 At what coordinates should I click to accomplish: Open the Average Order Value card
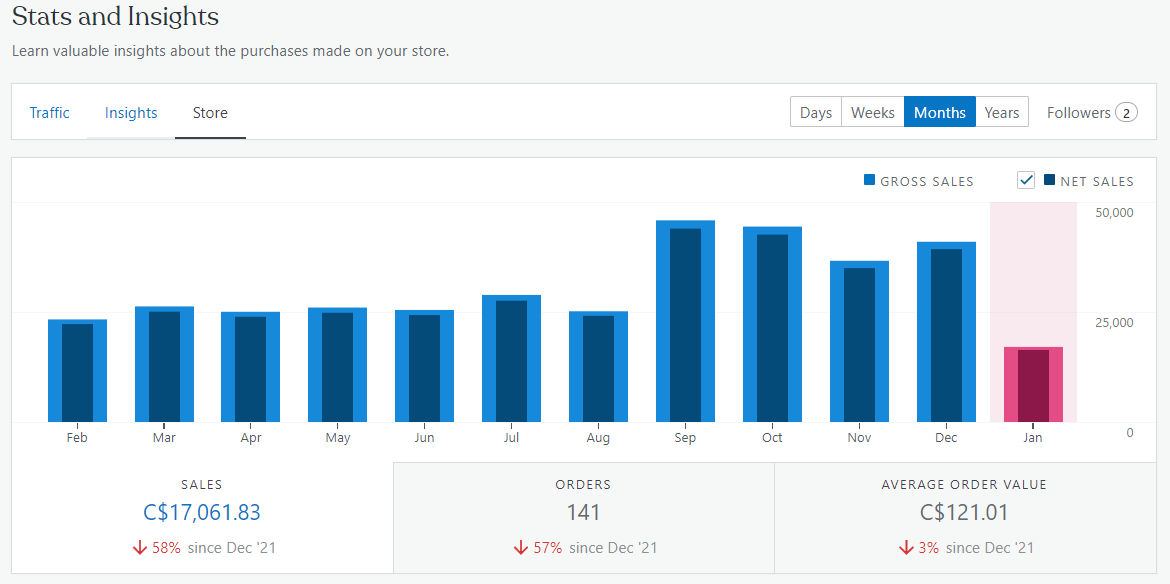point(965,518)
